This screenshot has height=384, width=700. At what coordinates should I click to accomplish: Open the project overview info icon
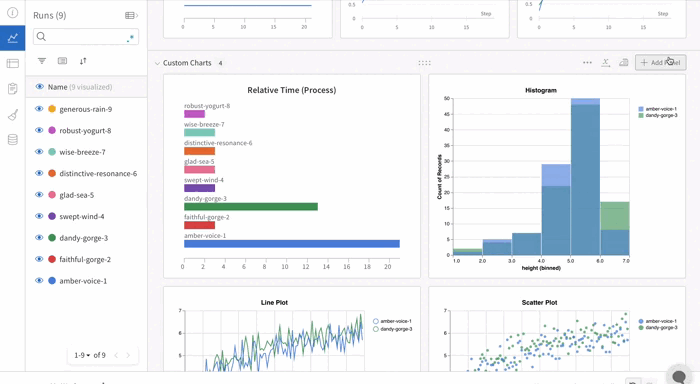[12, 13]
